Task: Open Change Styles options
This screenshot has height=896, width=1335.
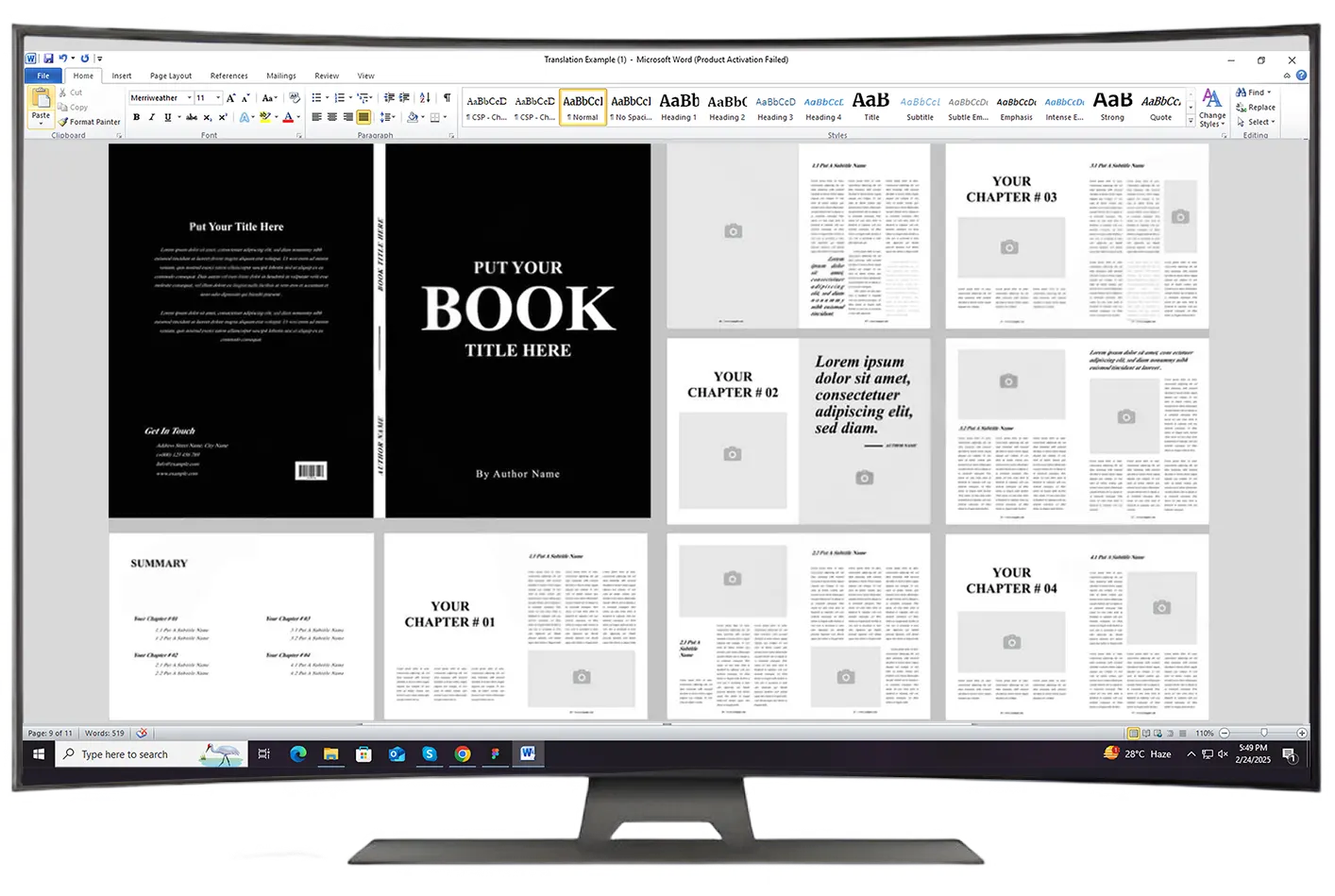Action: [x=1212, y=108]
